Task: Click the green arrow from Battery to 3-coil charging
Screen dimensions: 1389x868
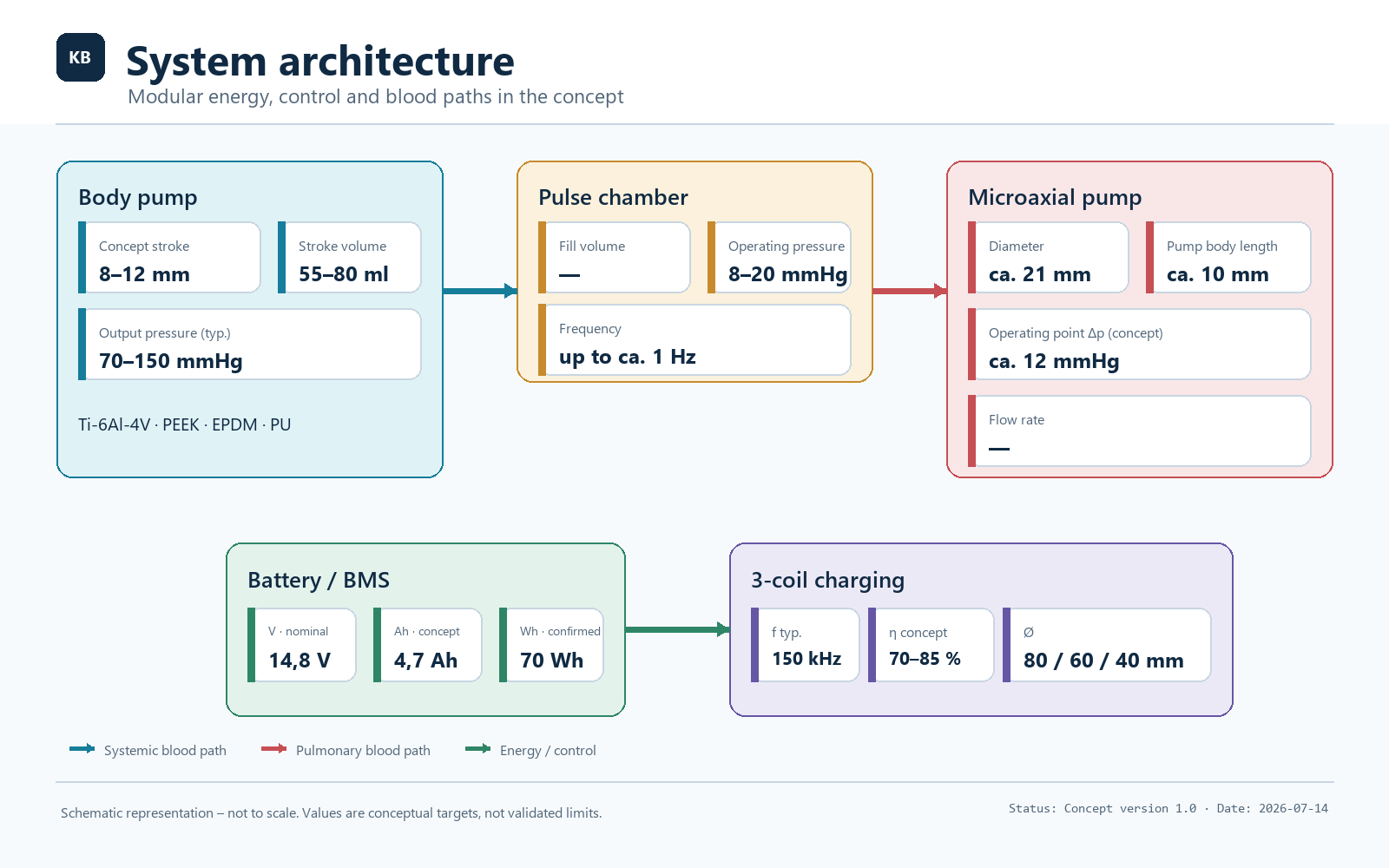Action: click(678, 629)
